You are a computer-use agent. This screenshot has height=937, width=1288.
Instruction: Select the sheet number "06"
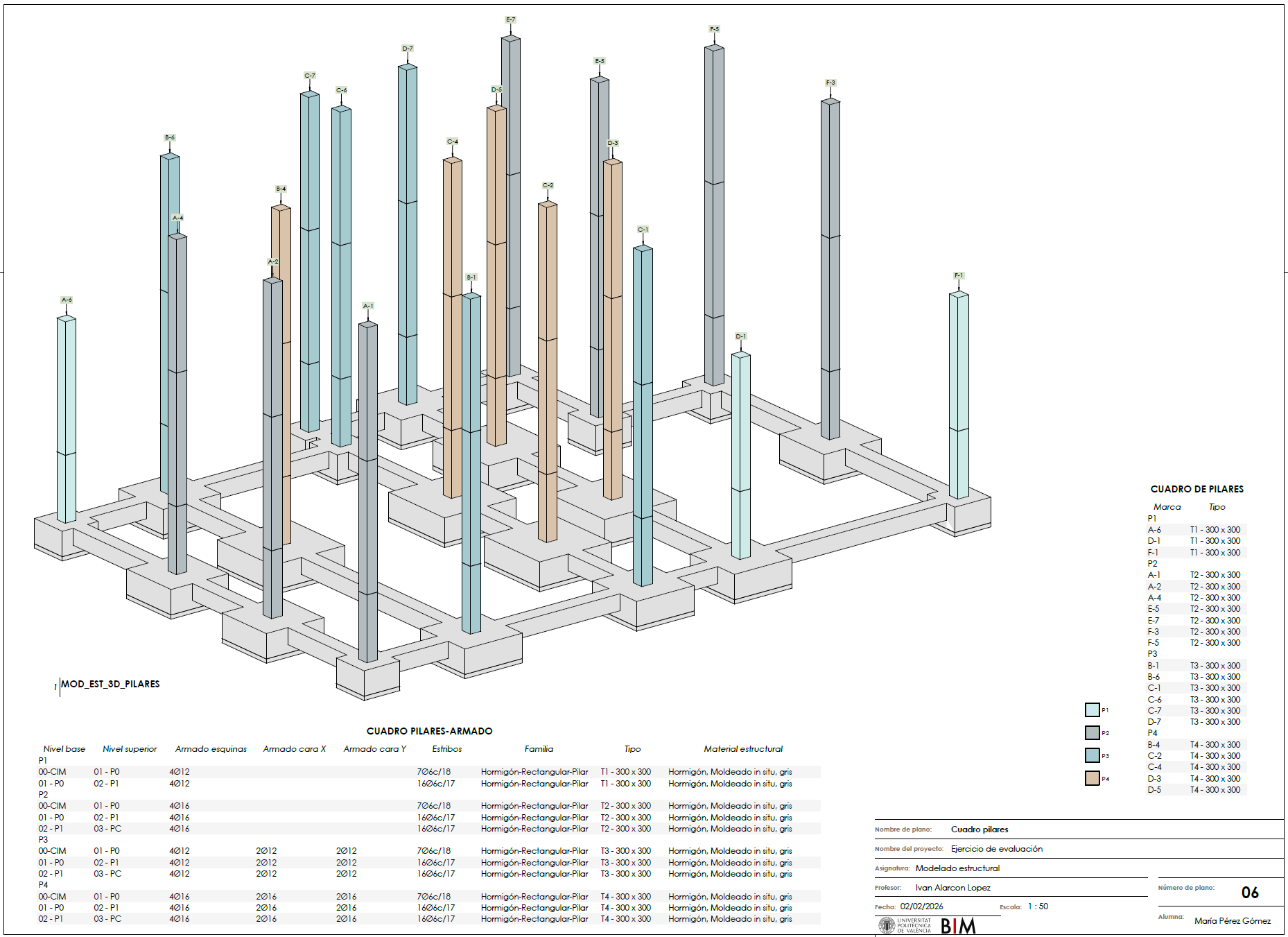click(x=1250, y=893)
